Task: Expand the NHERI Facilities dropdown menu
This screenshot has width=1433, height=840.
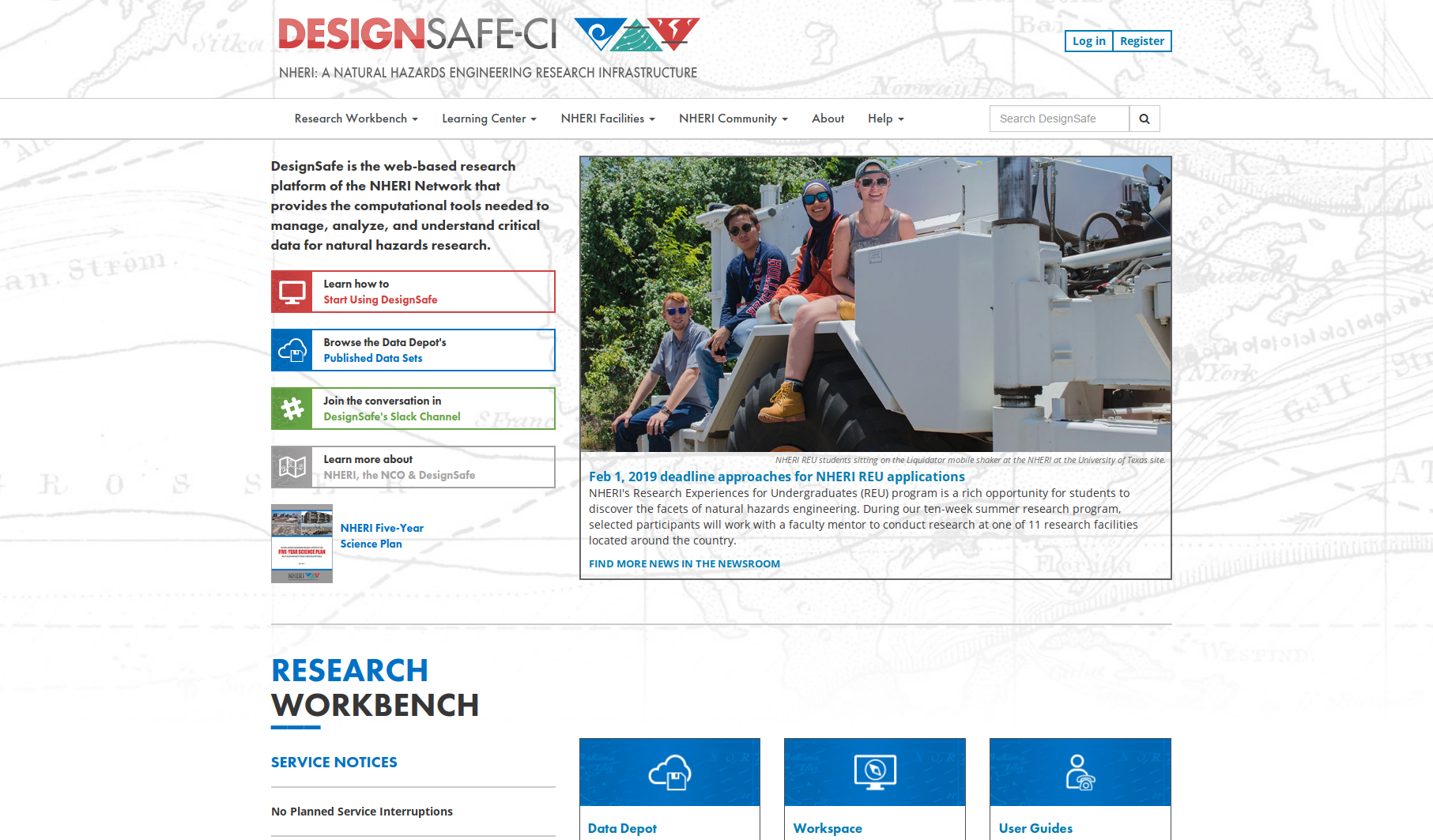Action: point(608,119)
